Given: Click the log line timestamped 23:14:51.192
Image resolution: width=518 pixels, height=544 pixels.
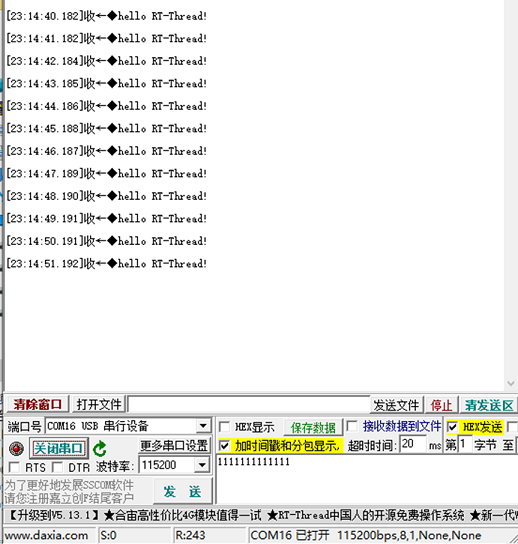Looking at the screenshot, I should (x=107, y=264).
